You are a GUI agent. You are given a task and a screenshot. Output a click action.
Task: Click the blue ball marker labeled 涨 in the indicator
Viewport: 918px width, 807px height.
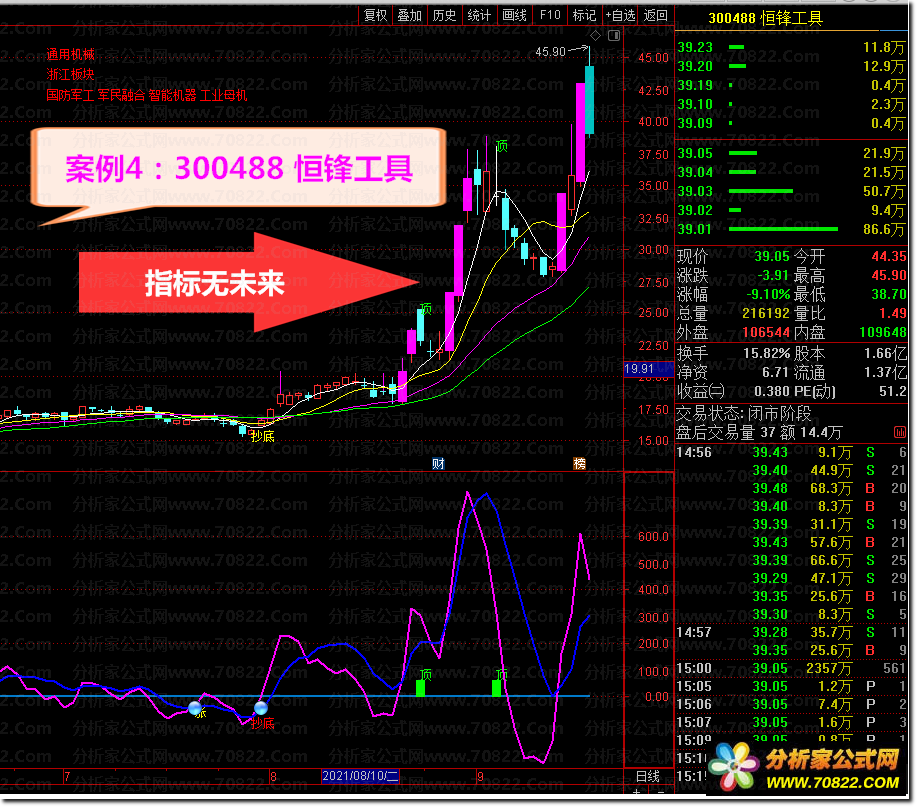195,708
